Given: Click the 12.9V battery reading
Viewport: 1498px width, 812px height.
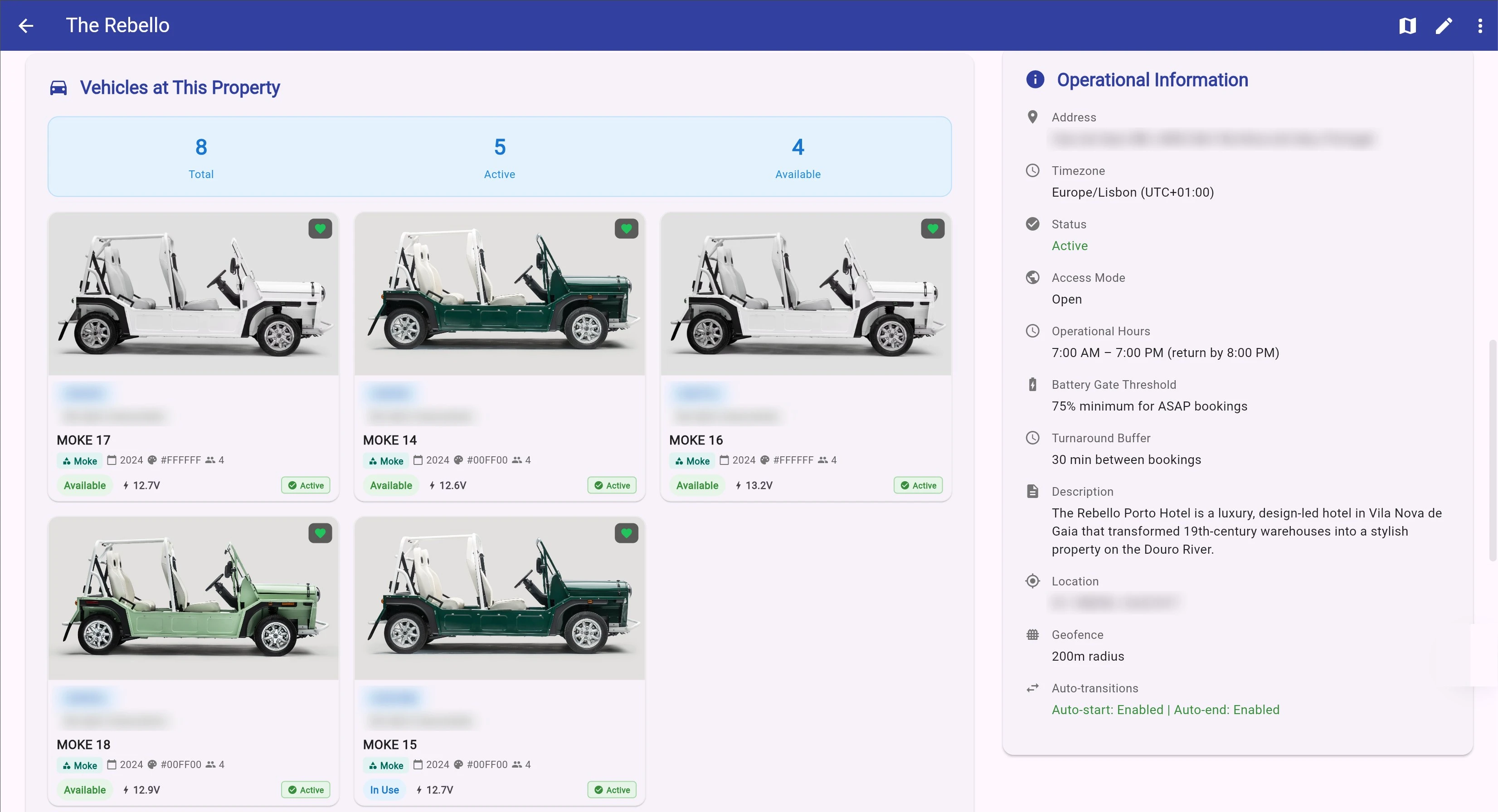Looking at the screenshot, I should coord(146,790).
